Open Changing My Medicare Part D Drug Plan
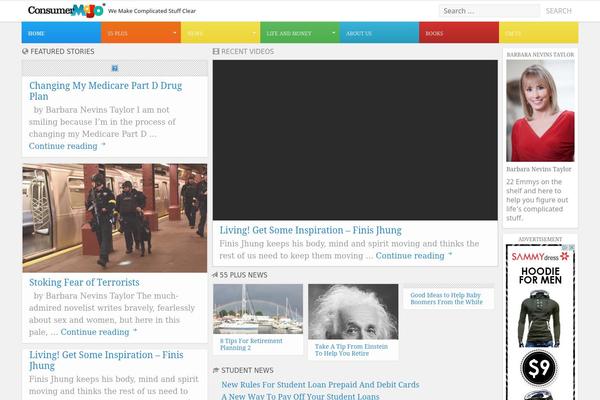Viewport: 600px width, 400px height. pyautogui.click(x=106, y=91)
